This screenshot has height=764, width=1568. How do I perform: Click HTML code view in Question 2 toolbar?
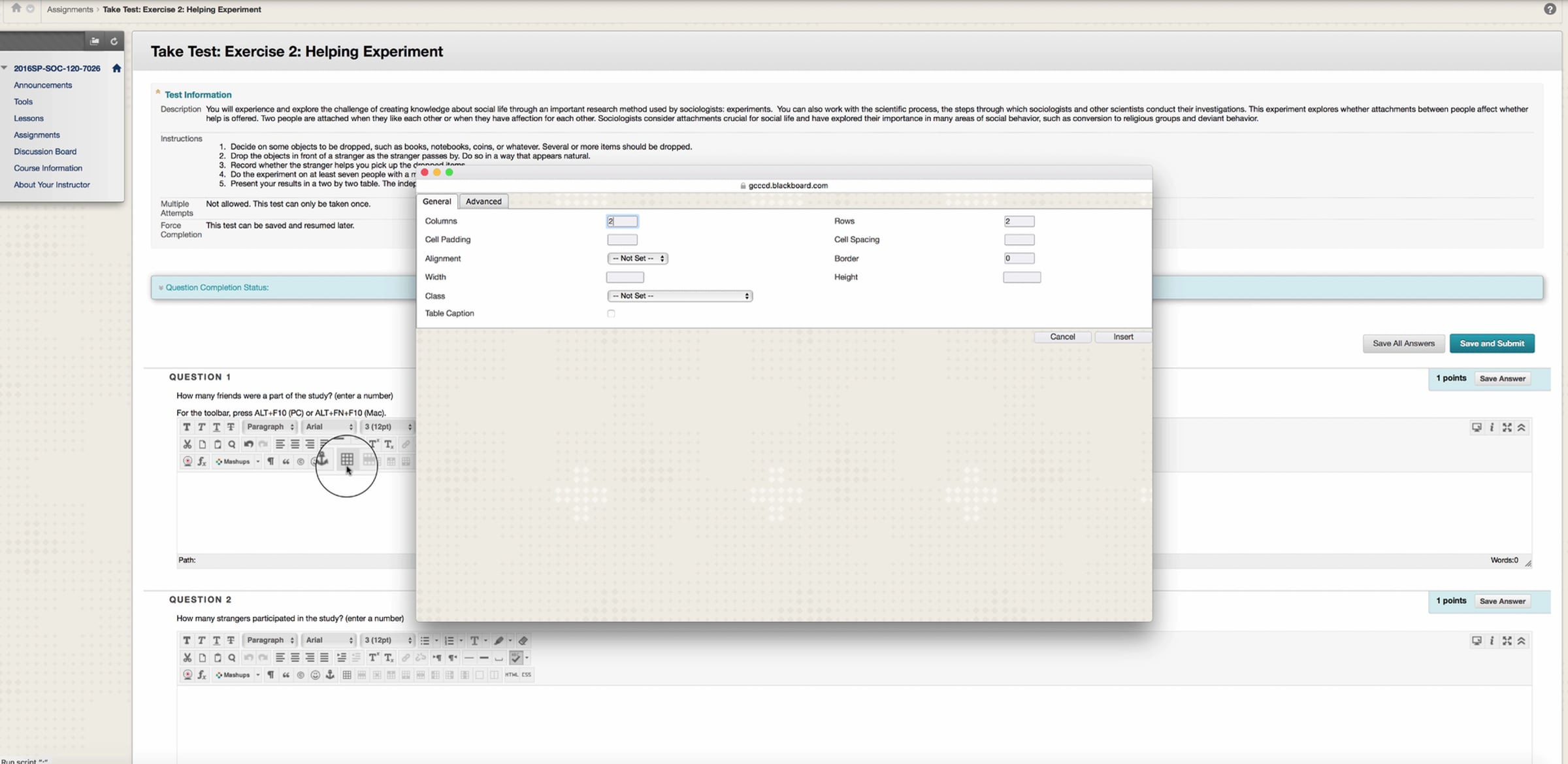click(x=512, y=674)
